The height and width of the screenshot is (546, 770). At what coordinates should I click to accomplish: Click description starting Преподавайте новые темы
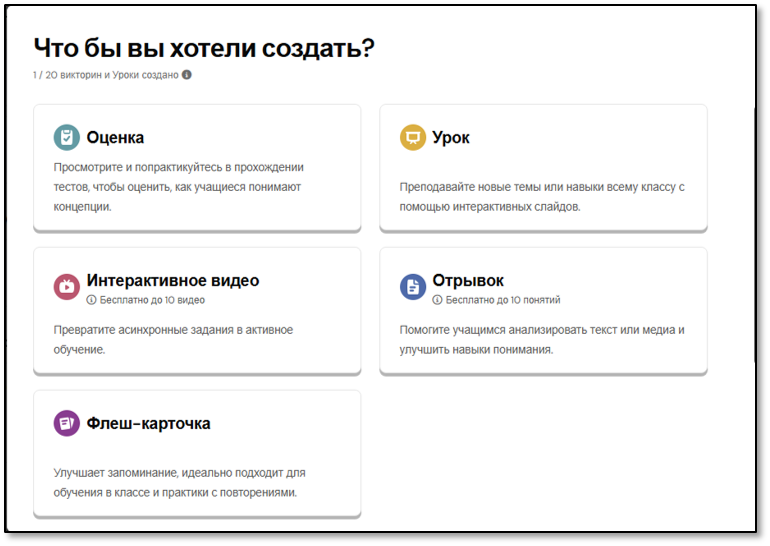[542, 197]
